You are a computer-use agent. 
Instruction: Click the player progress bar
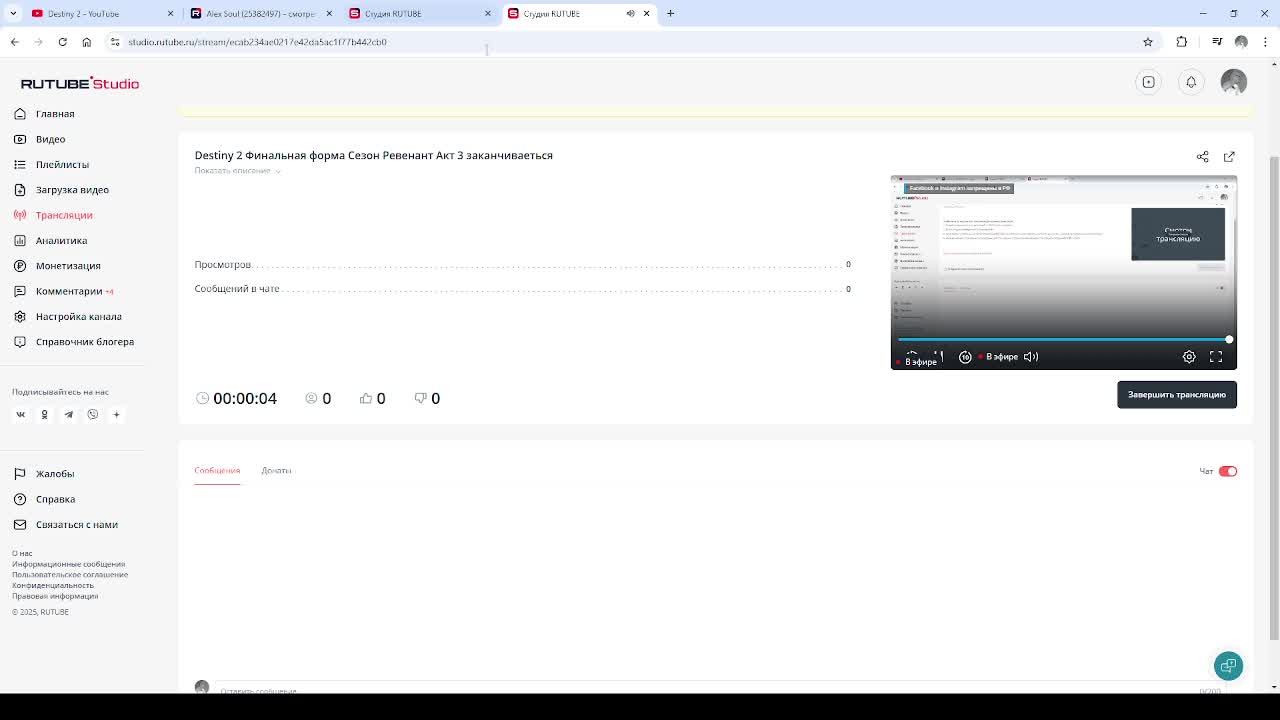pos(1064,340)
